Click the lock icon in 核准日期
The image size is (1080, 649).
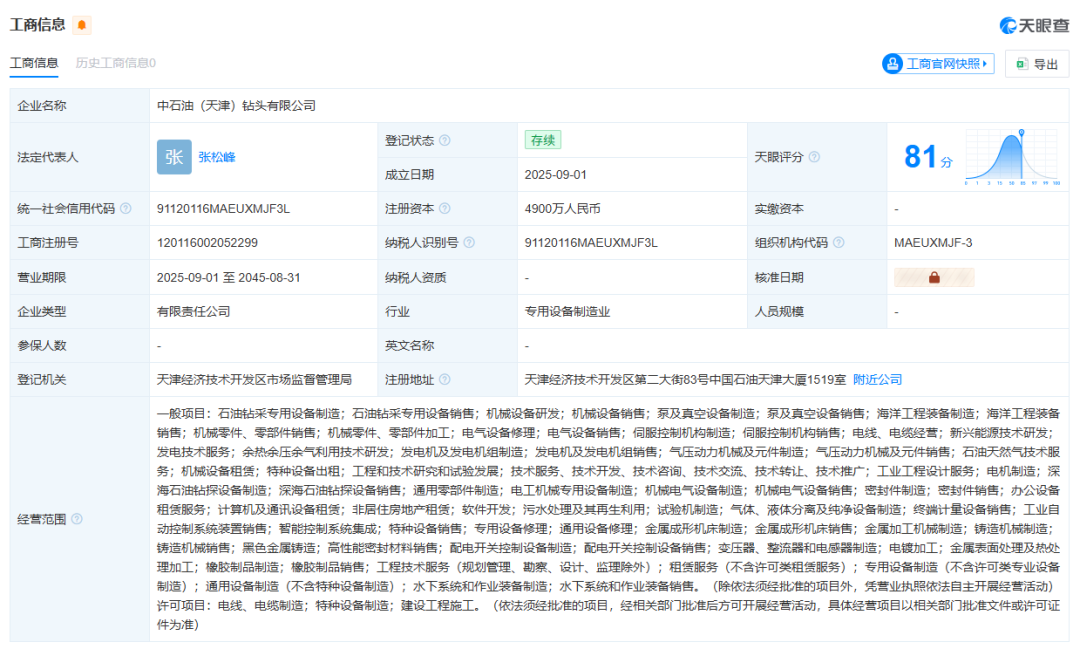pyautogui.click(x=934, y=277)
